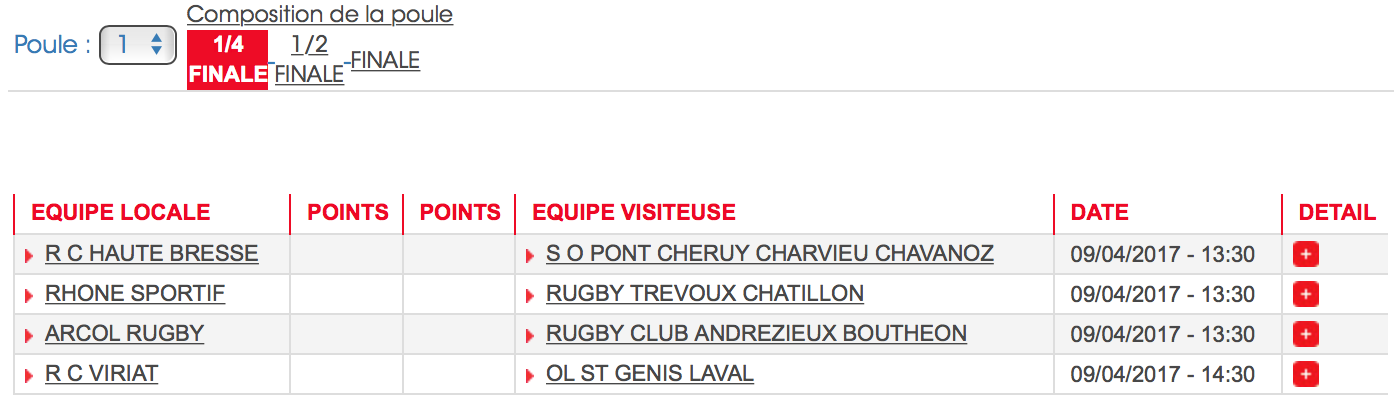The height and width of the screenshot is (404, 1396).
Task: Click the EQUIPE VISITEUSE column header
Action: point(634,212)
